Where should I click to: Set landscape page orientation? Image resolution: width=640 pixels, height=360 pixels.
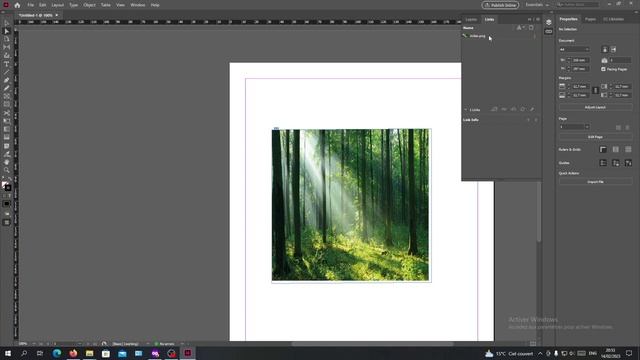(613, 49)
